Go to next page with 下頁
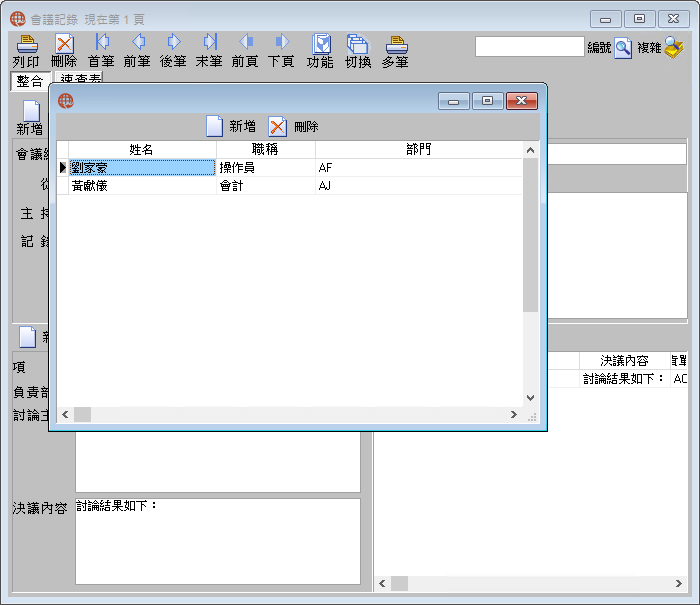700x605 pixels. [x=282, y=42]
